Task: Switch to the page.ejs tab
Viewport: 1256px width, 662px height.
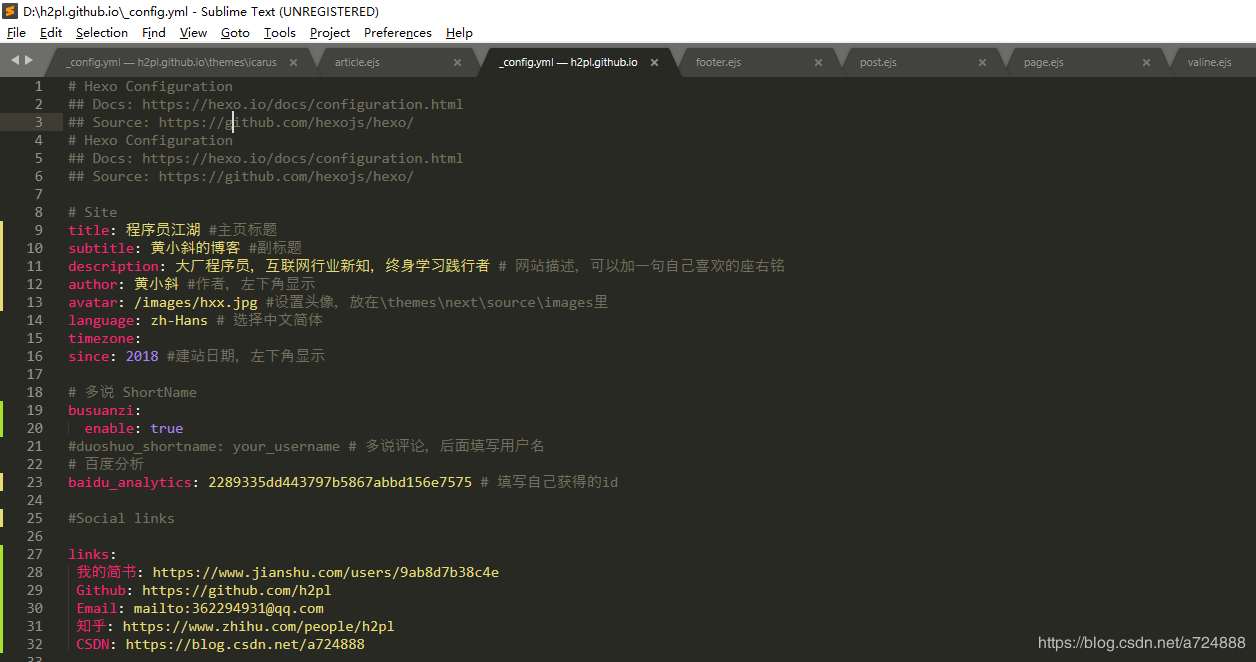Action: point(1043,62)
